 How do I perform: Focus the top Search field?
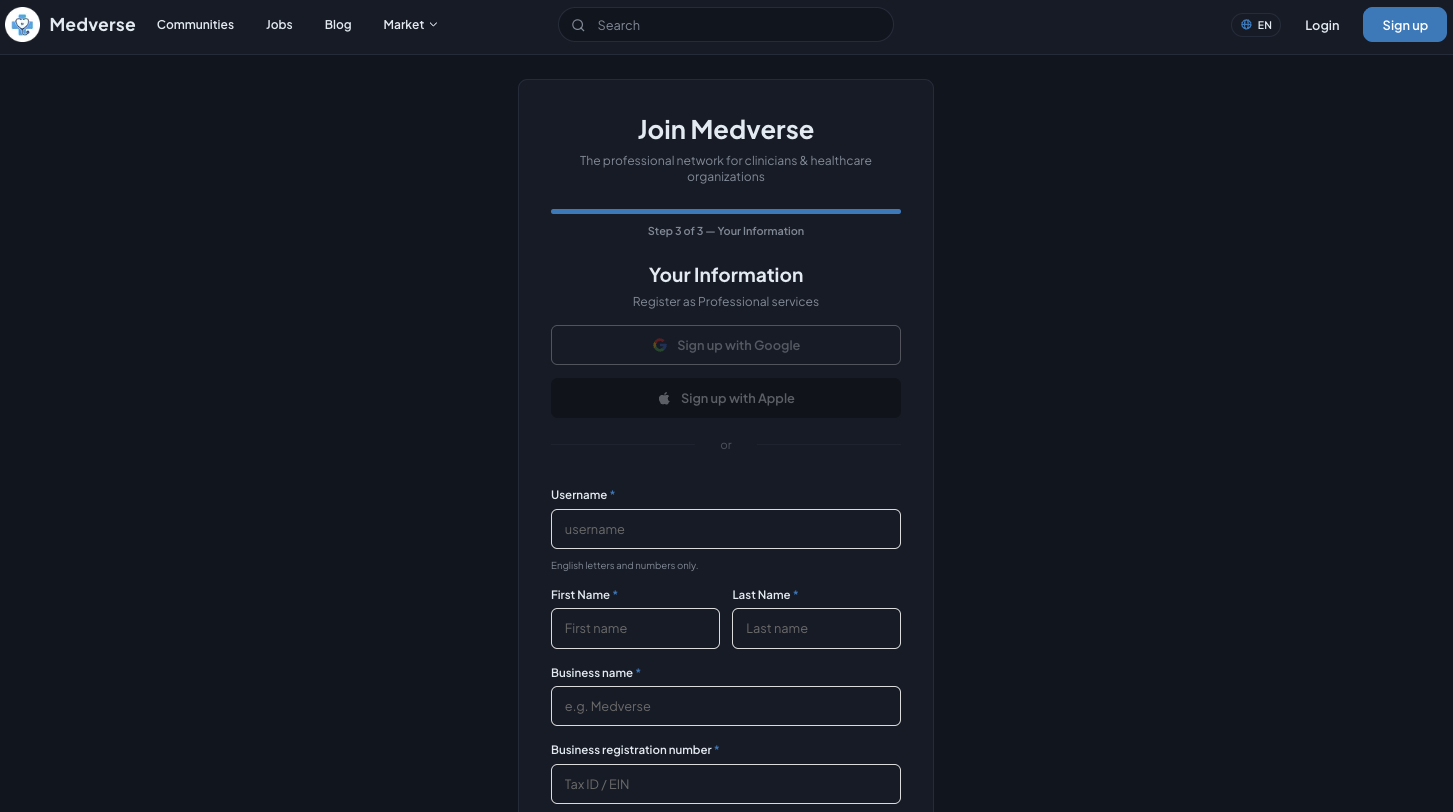726,25
